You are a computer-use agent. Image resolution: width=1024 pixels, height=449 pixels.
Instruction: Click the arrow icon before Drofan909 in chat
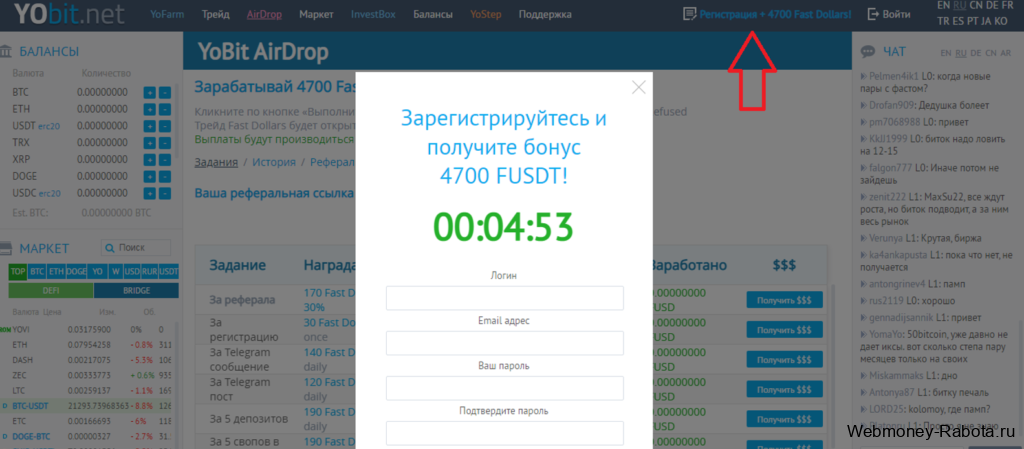[x=864, y=105]
